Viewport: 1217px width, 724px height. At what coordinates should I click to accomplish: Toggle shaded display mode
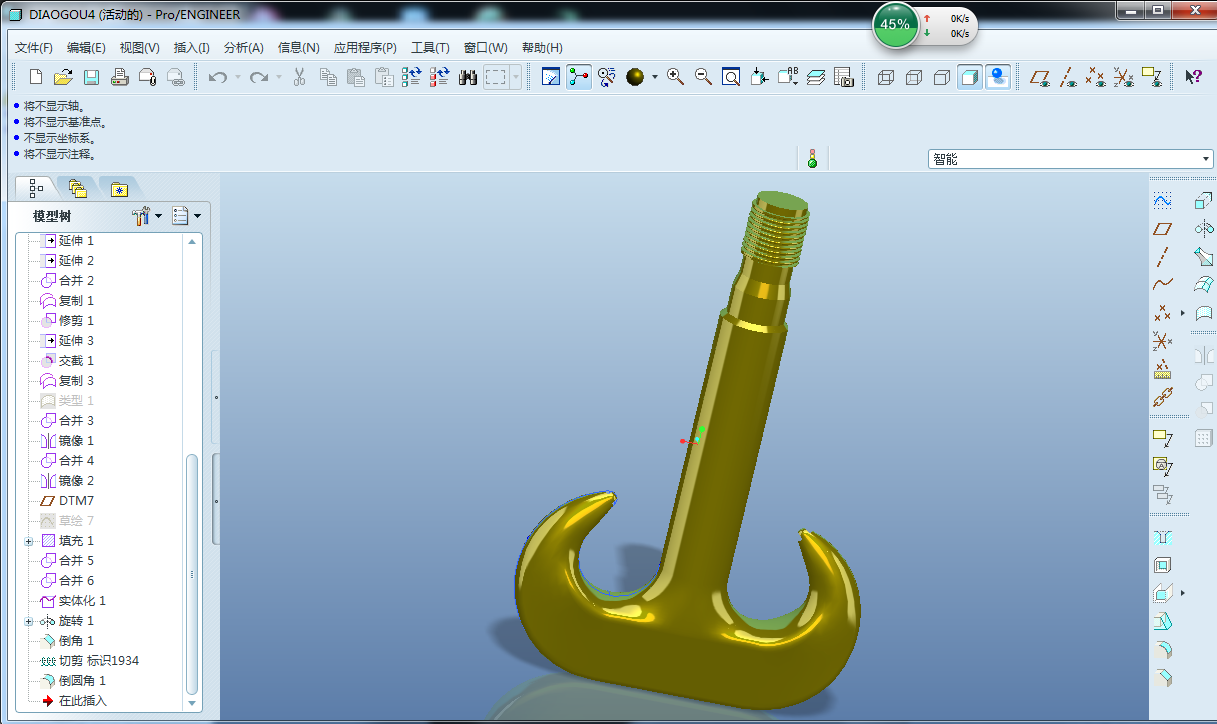969,77
